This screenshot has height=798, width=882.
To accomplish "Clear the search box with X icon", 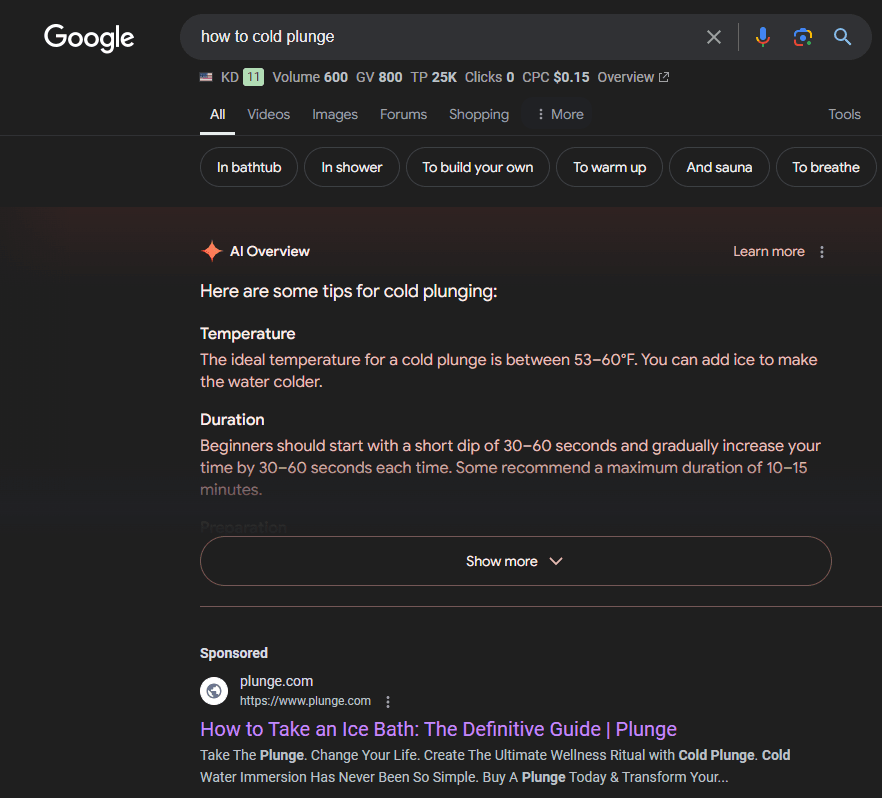I will tap(713, 37).
